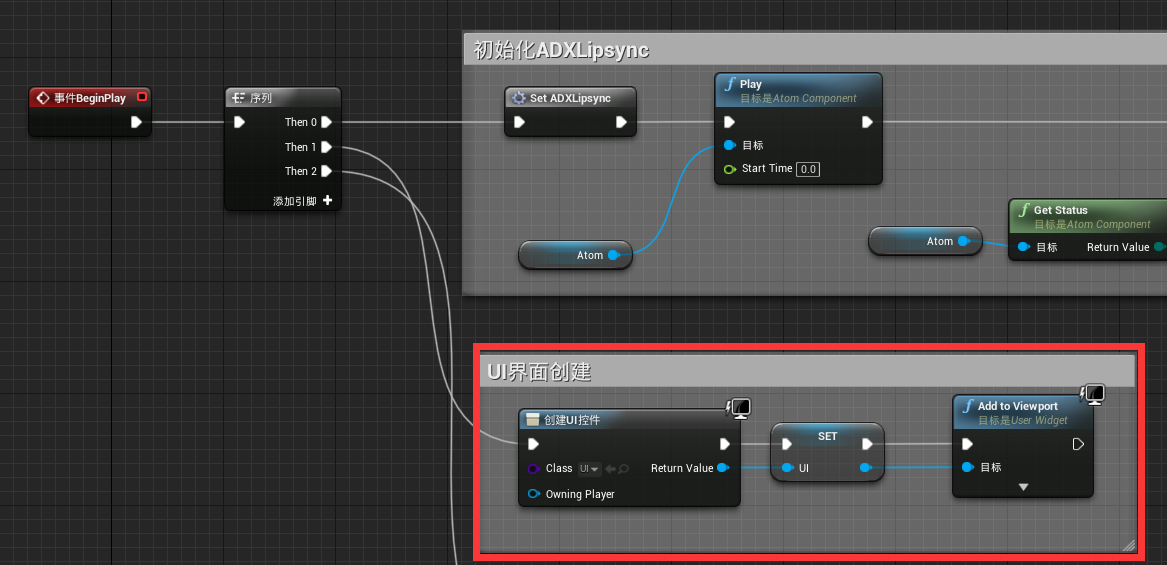
Task: Add a pin with 添加引脚 plus button
Action: pos(327,200)
